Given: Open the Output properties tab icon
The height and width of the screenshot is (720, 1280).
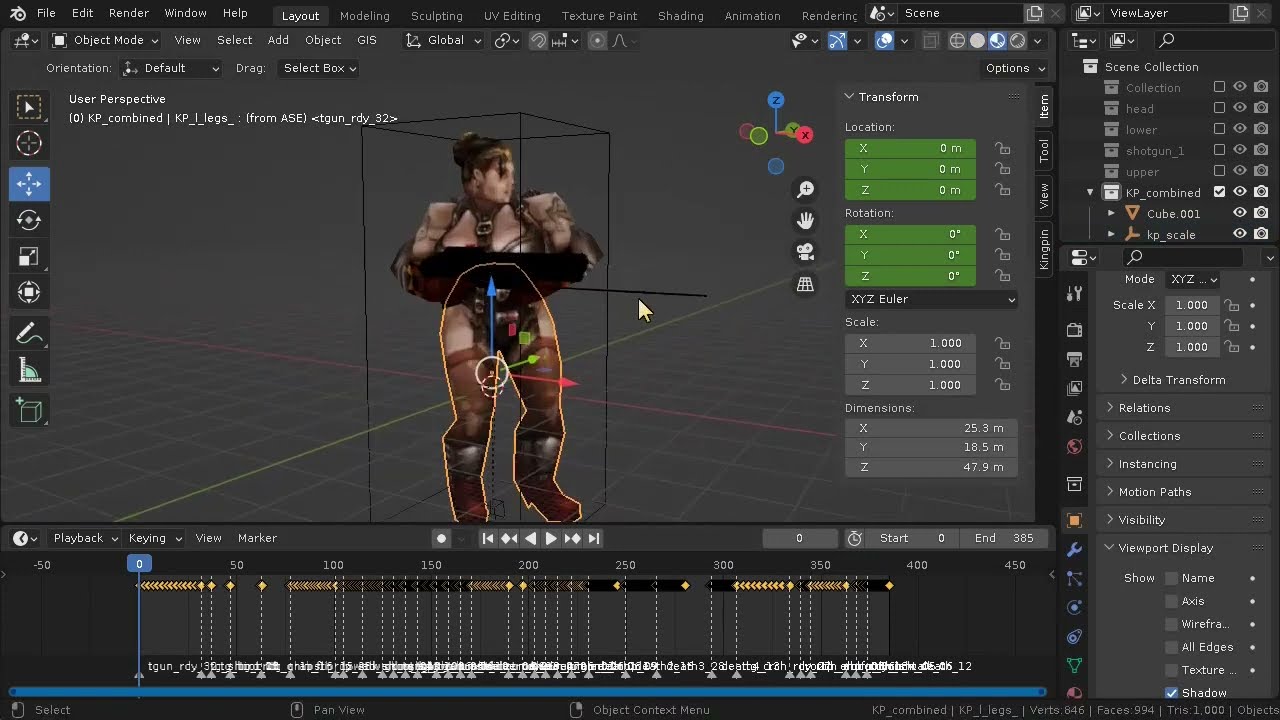Looking at the screenshot, I should (1075, 359).
